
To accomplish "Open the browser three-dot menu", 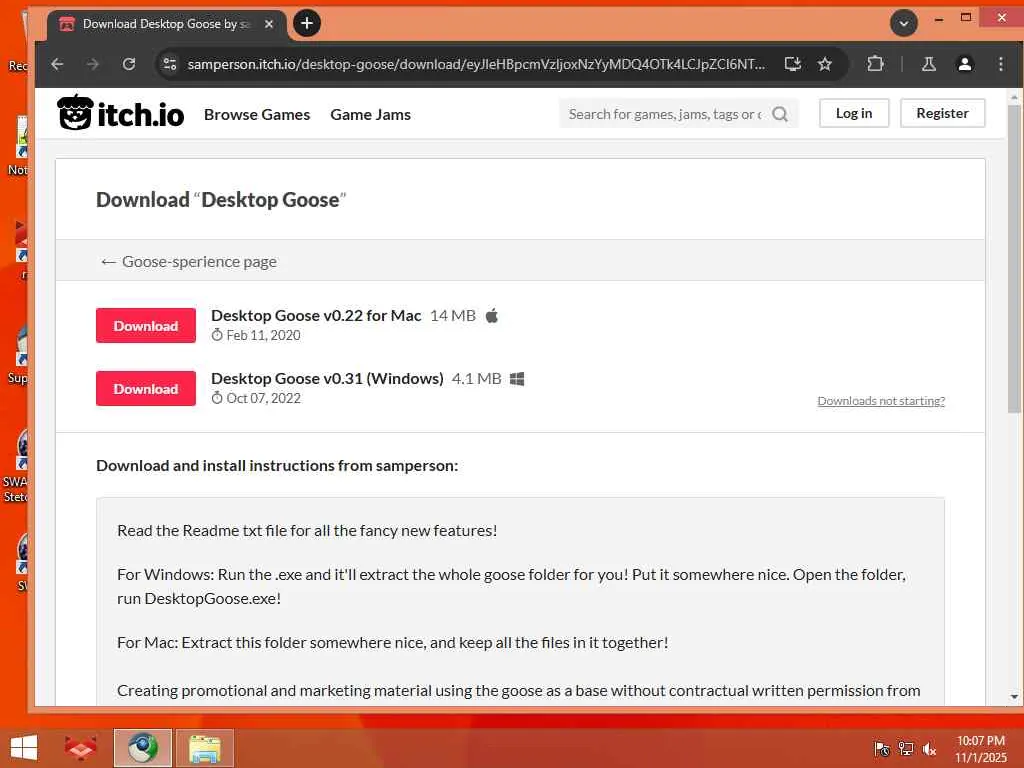I will pos(1000,64).
